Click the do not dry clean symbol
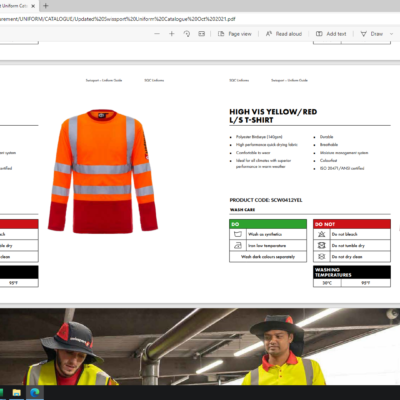This screenshot has width=400, height=400. click(321, 257)
